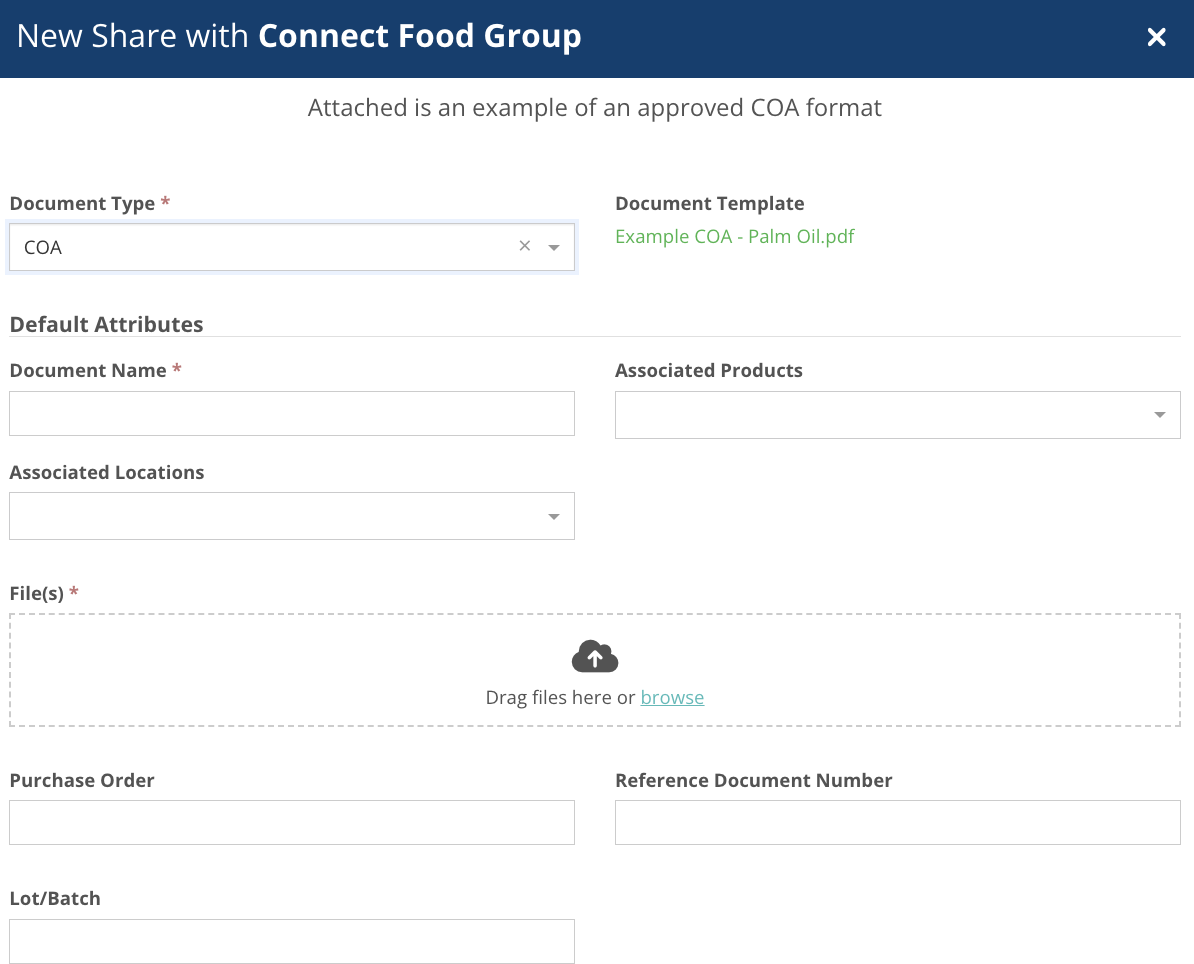Expand the Document Type dropdown arrow

pyautogui.click(x=554, y=248)
